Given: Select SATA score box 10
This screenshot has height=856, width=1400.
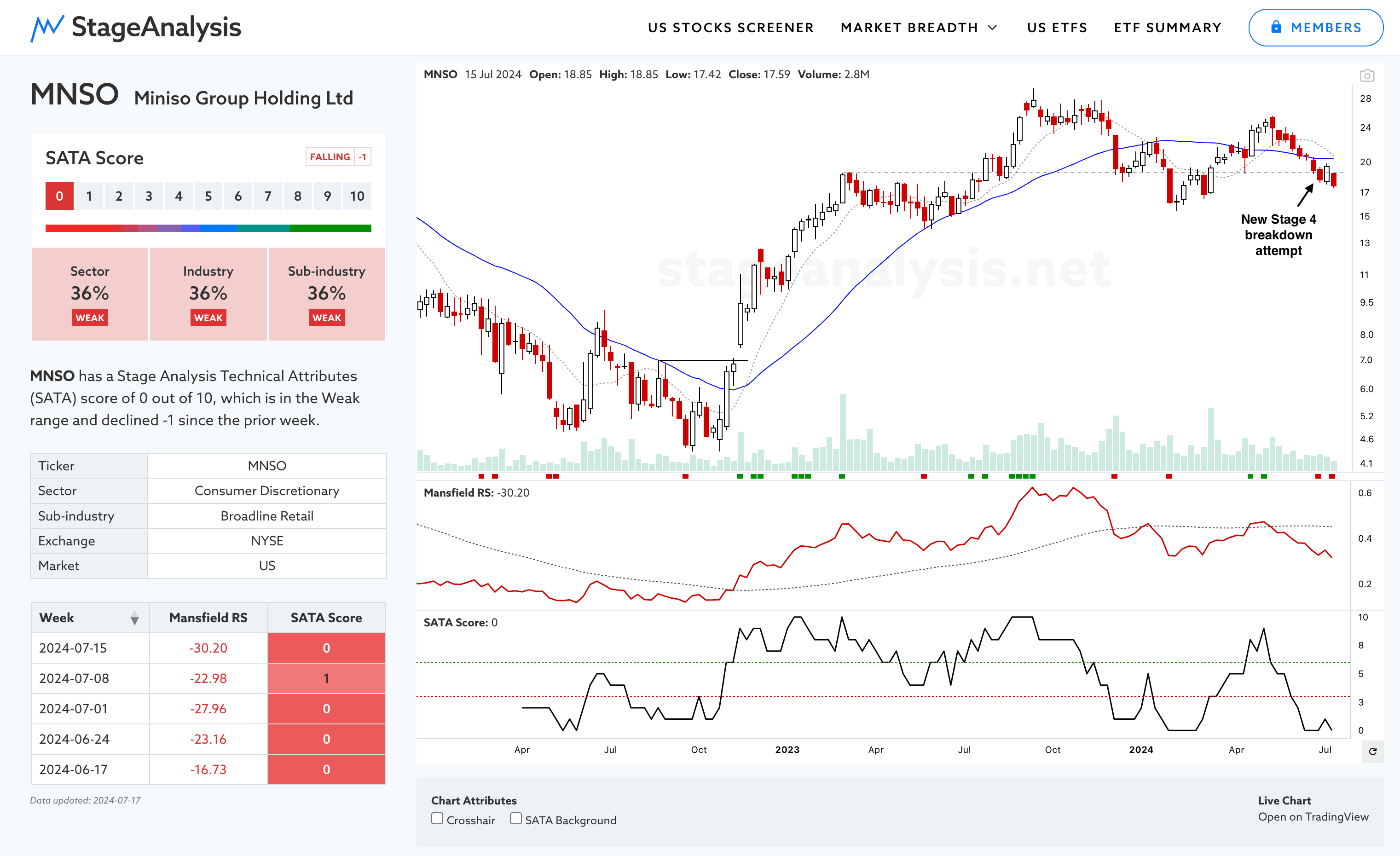Looking at the screenshot, I should (357, 196).
